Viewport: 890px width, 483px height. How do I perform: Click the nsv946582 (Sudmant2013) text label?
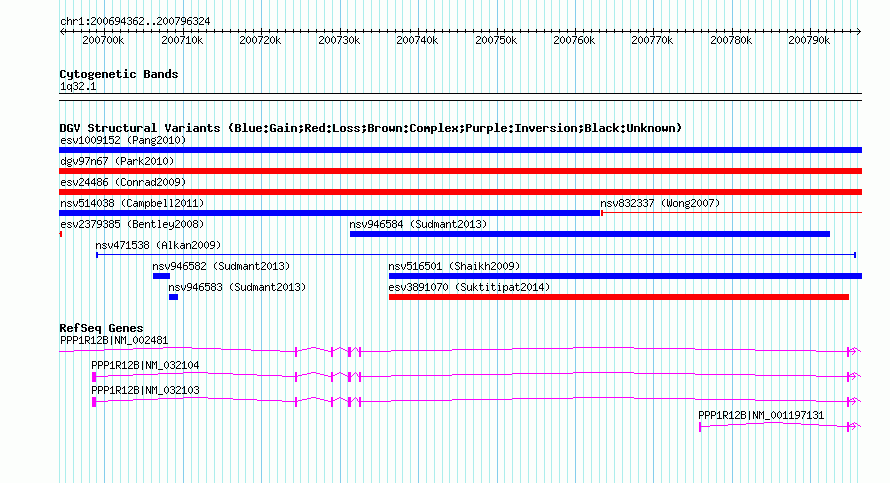(x=221, y=266)
